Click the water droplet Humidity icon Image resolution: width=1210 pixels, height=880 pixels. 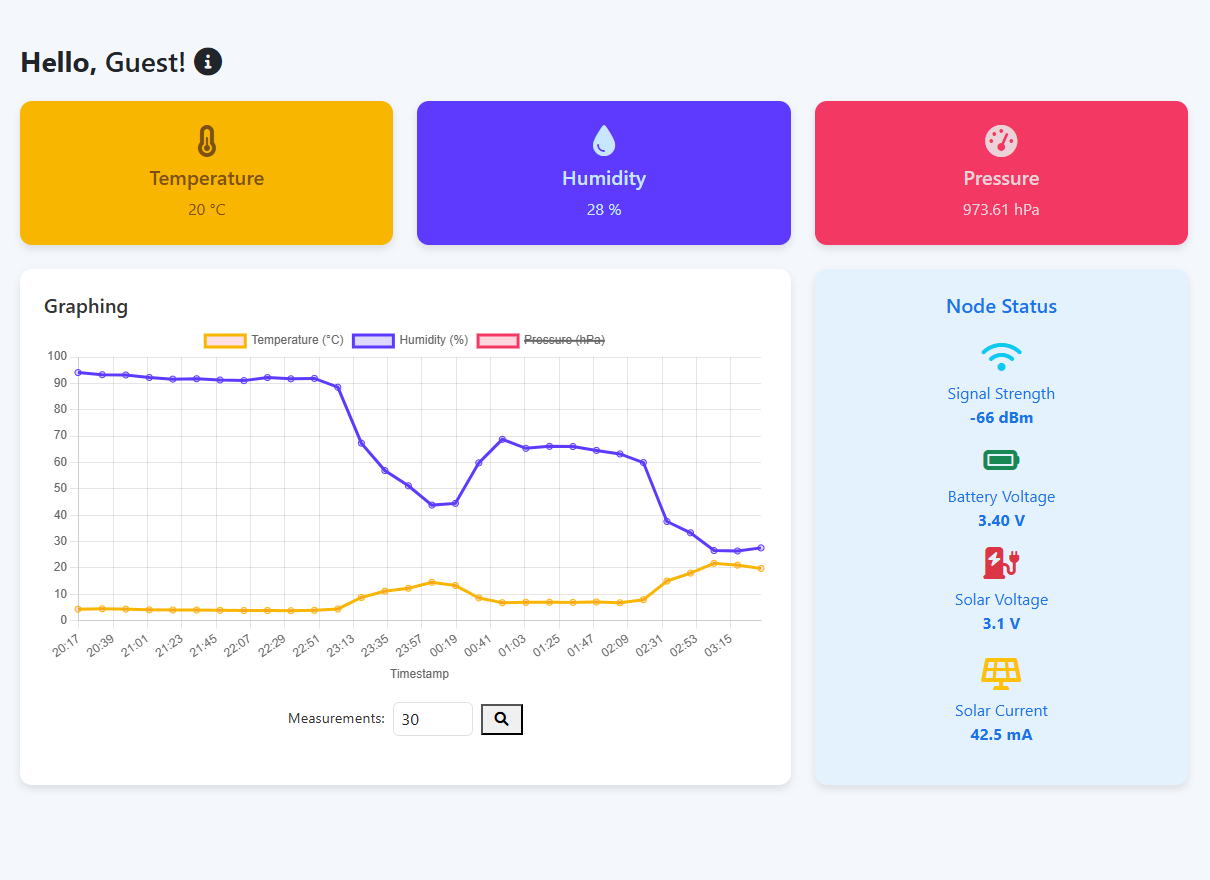pyautogui.click(x=603, y=141)
